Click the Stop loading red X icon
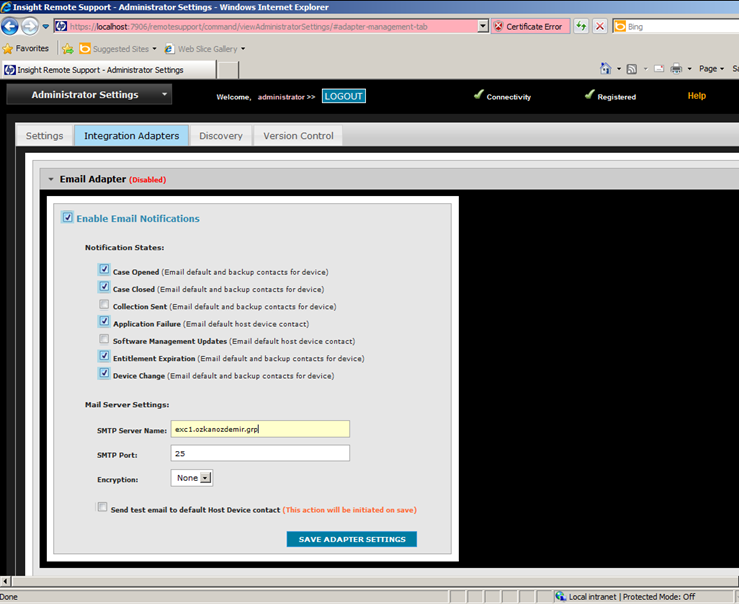 point(600,26)
